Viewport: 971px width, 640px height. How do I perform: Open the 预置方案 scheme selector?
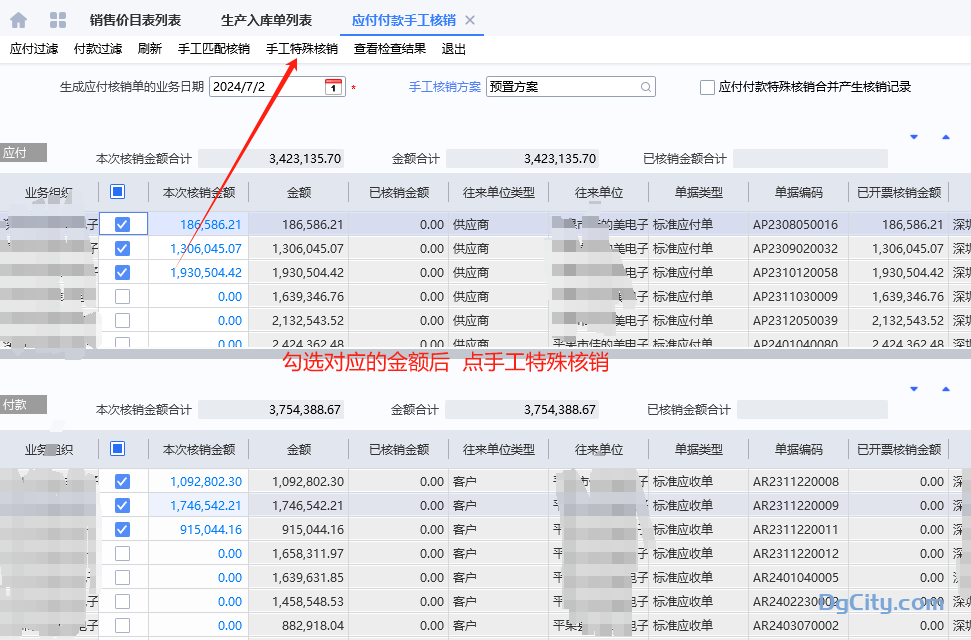click(x=560, y=87)
